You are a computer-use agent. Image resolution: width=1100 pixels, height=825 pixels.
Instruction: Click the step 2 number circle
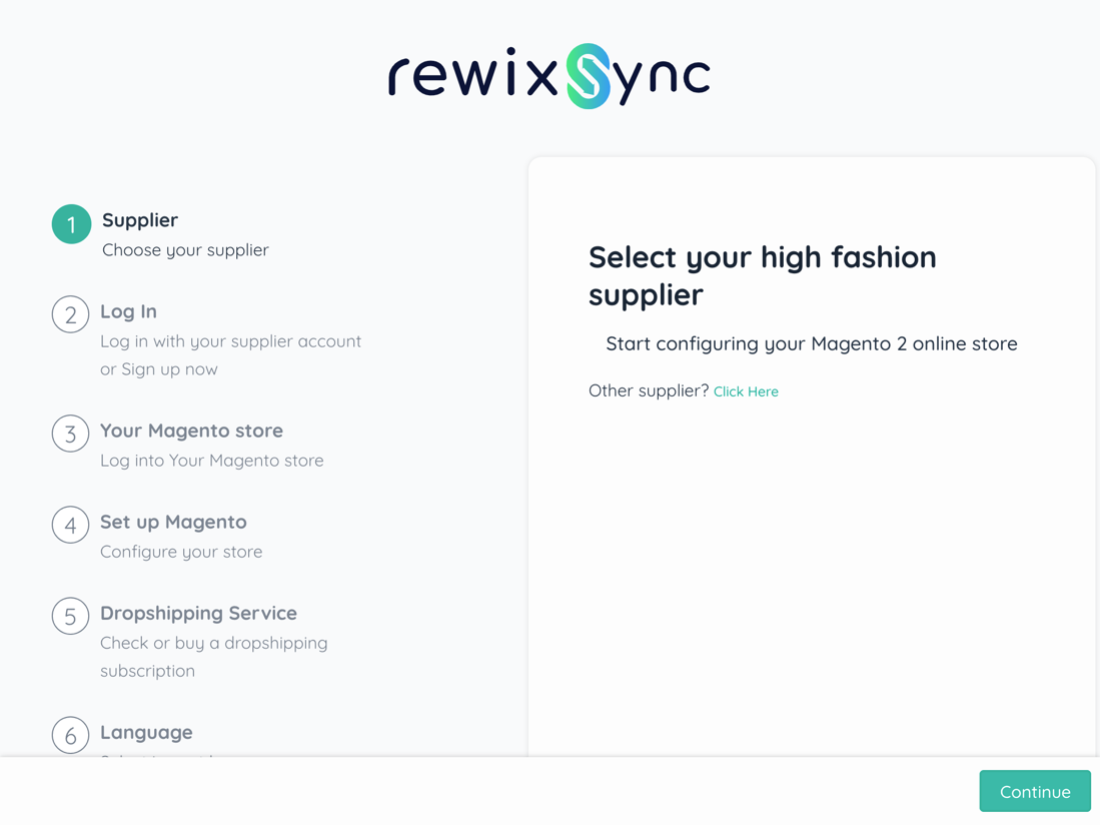tap(70, 315)
